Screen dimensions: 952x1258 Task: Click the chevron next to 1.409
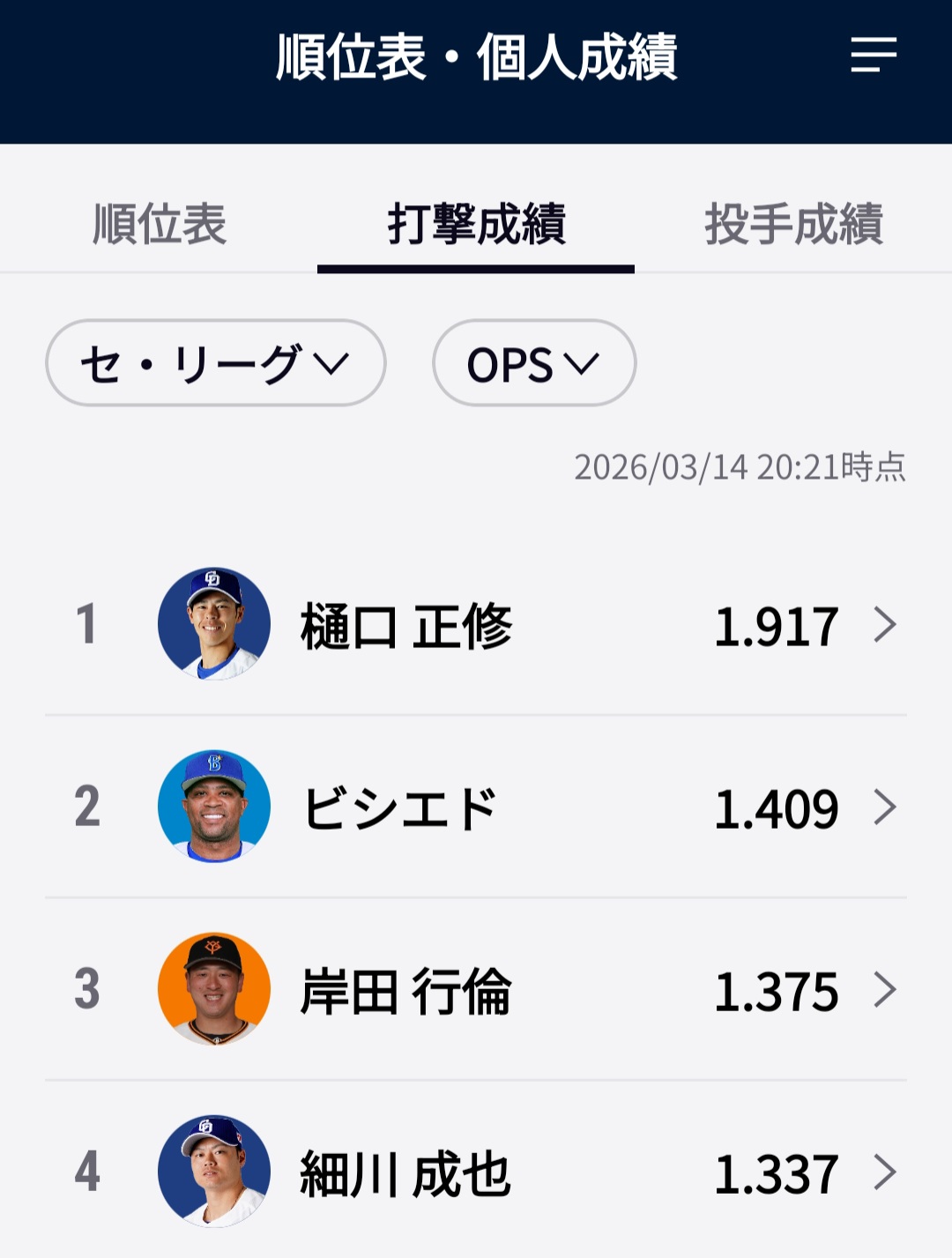885,808
